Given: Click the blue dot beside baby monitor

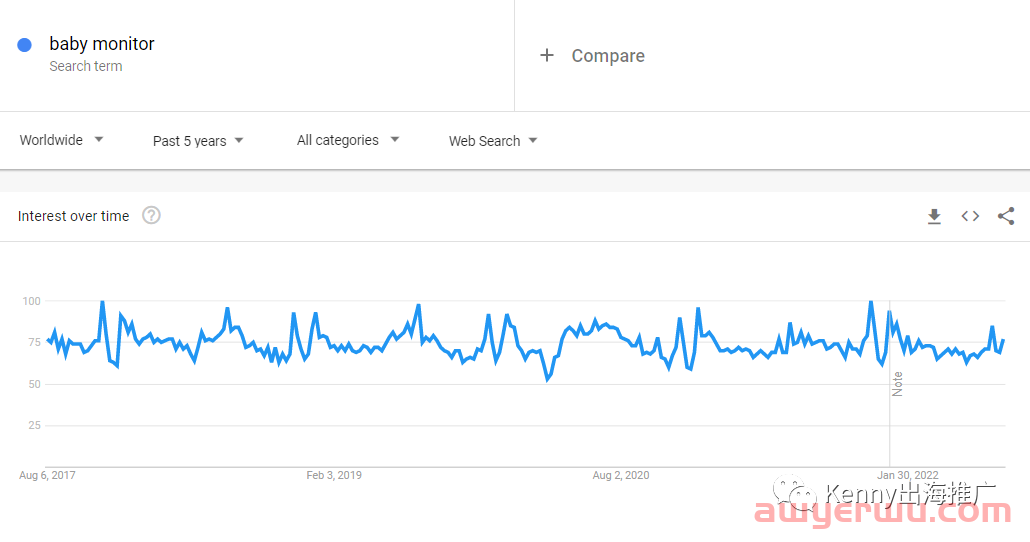Looking at the screenshot, I should [x=24, y=45].
